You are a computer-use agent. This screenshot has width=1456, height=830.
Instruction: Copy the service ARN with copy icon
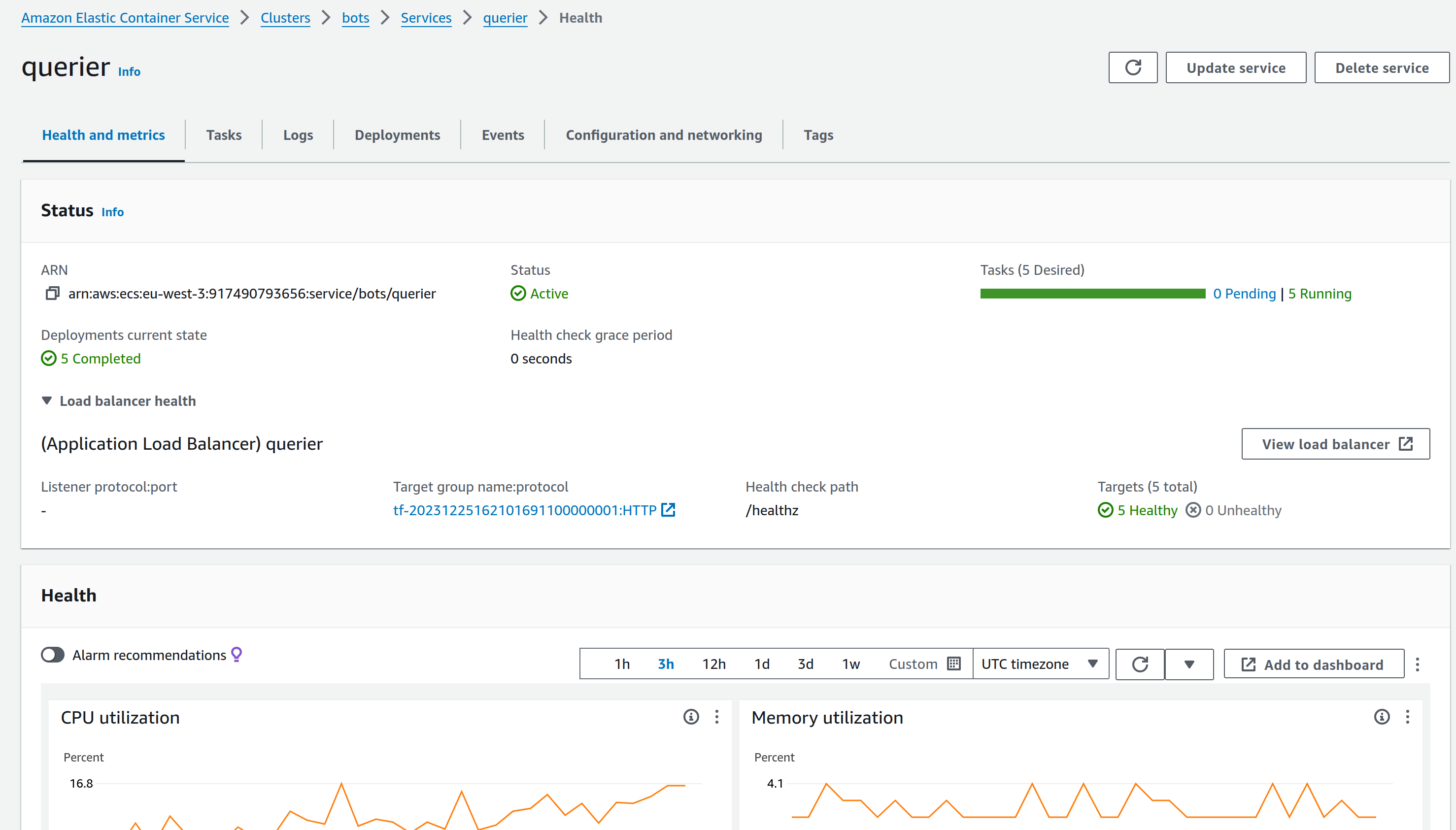[x=52, y=294]
